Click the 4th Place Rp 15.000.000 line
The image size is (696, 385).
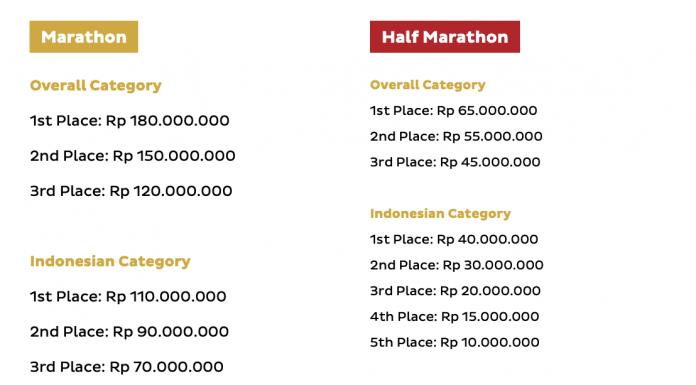455,317
